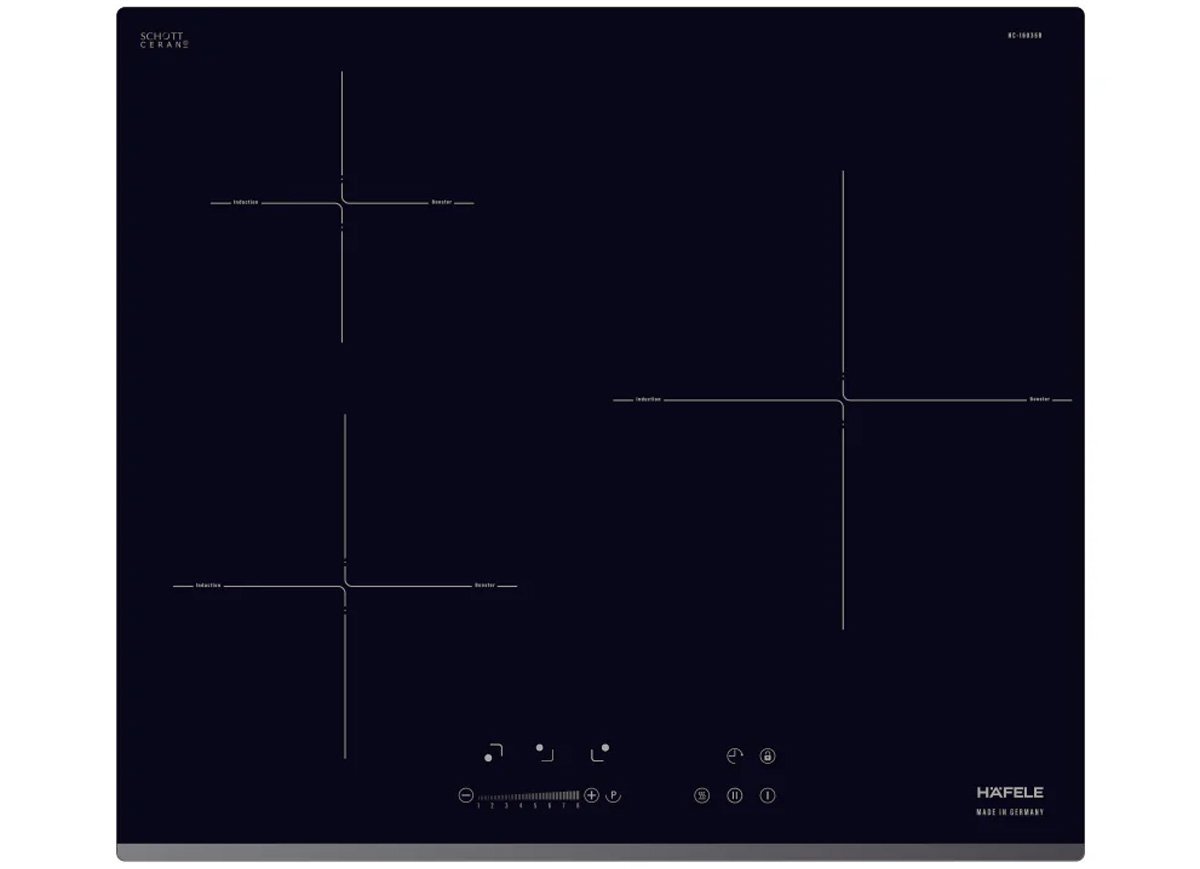The width and height of the screenshot is (1200, 869).
Task: Tap center of the top-left cooking zone
Action: (342, 203)
